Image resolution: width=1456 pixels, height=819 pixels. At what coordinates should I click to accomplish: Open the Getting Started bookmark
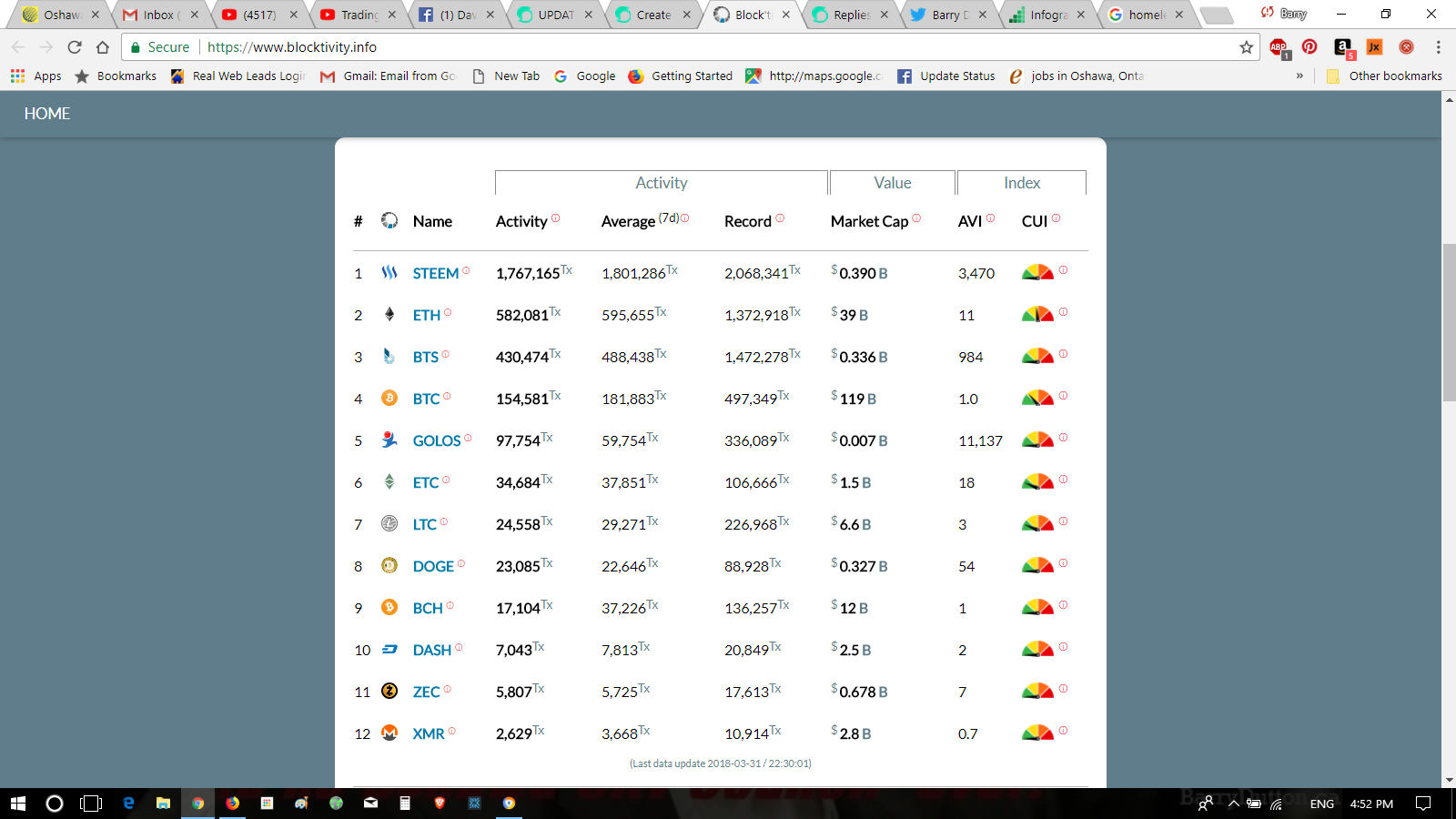[681, 76]
